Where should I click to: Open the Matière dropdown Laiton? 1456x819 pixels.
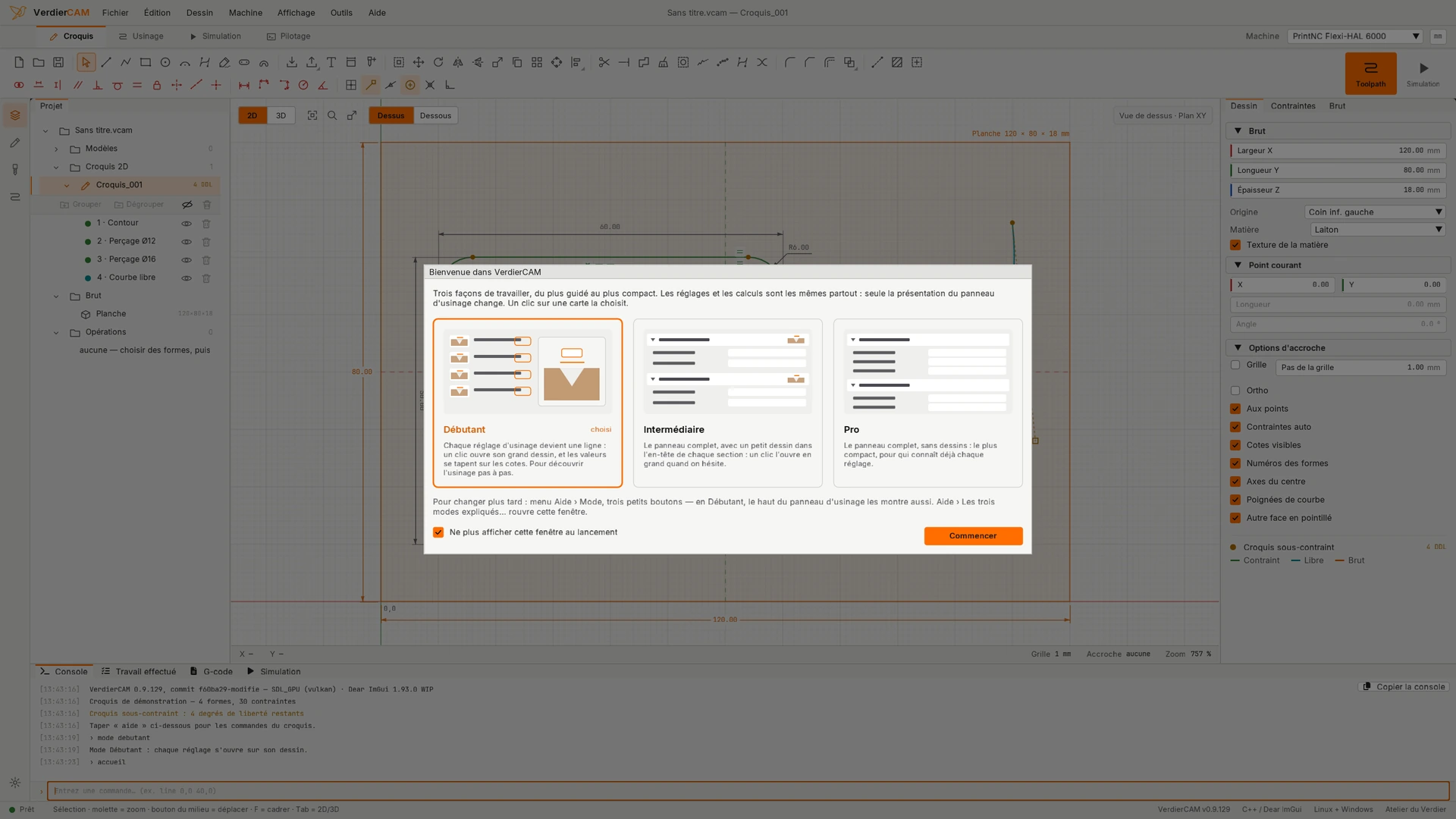pos(1377,230)
